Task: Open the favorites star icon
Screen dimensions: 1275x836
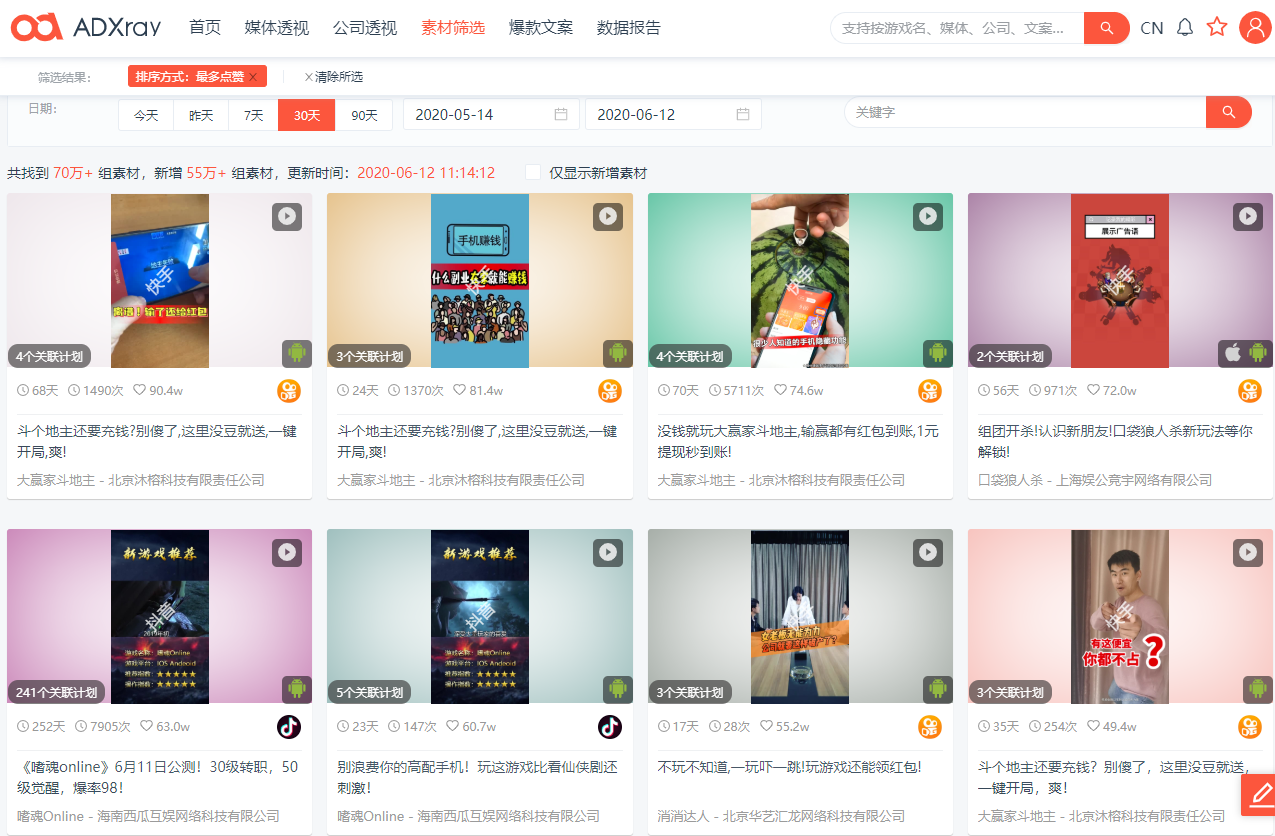Action: (x=1217, y=28)
